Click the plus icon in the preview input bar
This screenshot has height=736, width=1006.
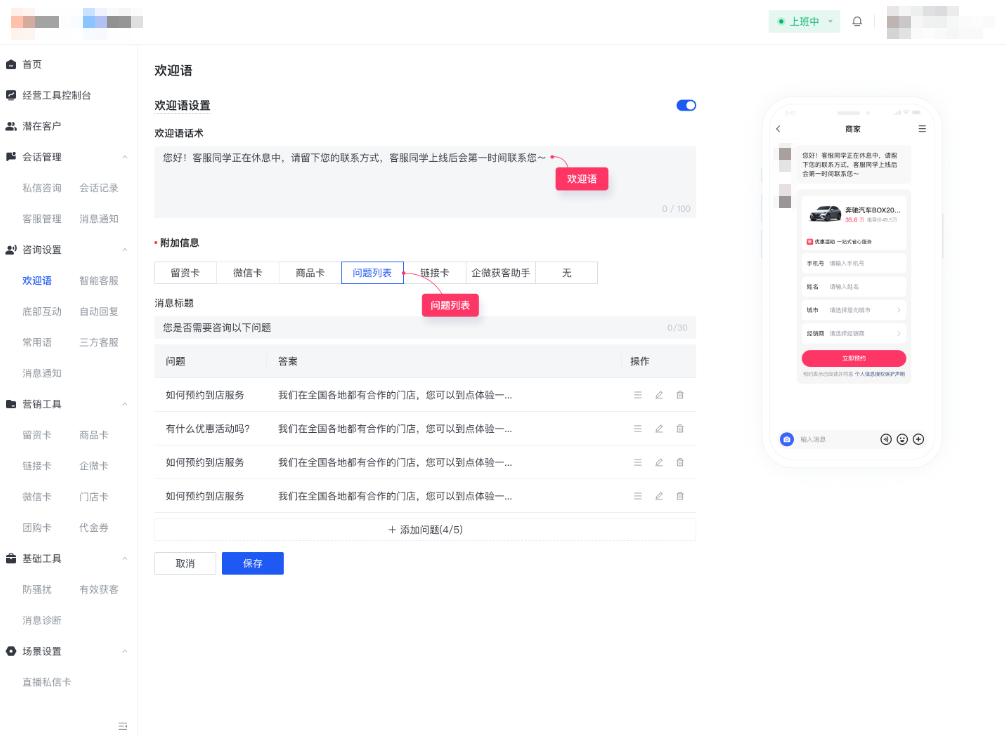tap(917, 439)
